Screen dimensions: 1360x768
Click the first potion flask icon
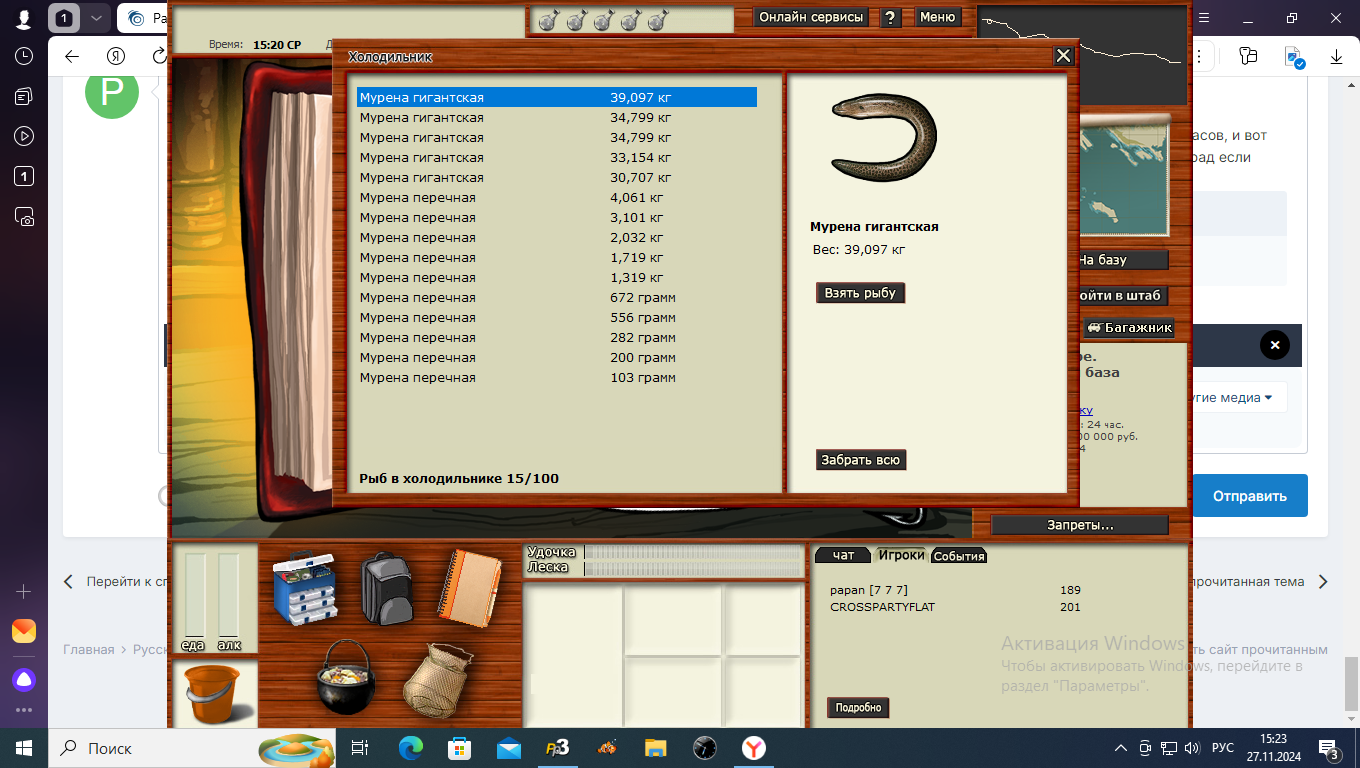[x=547, y=19]
